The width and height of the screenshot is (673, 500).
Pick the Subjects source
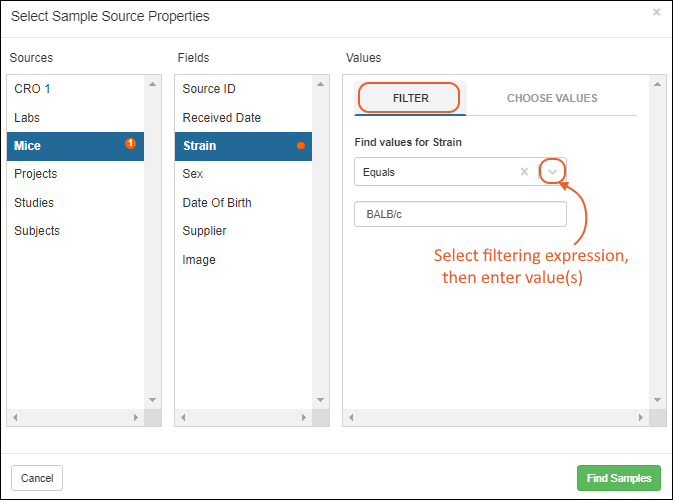pyautogui.click(x=76, y=231)
